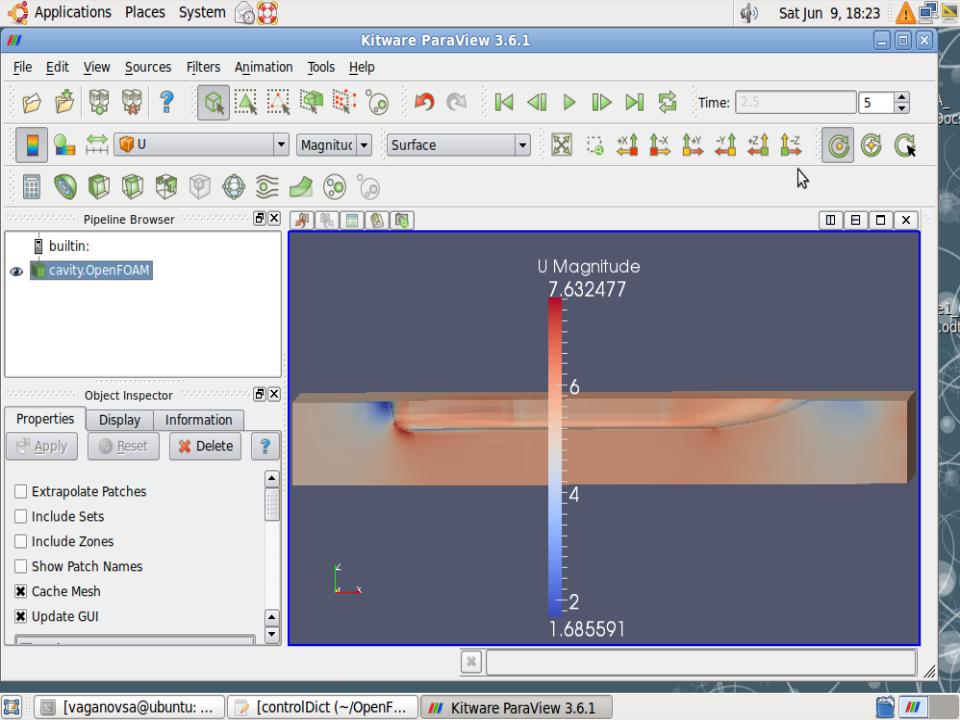Screen dimensions: 960x720
Task: Open the Calculator filter
Action: (32, 187)
